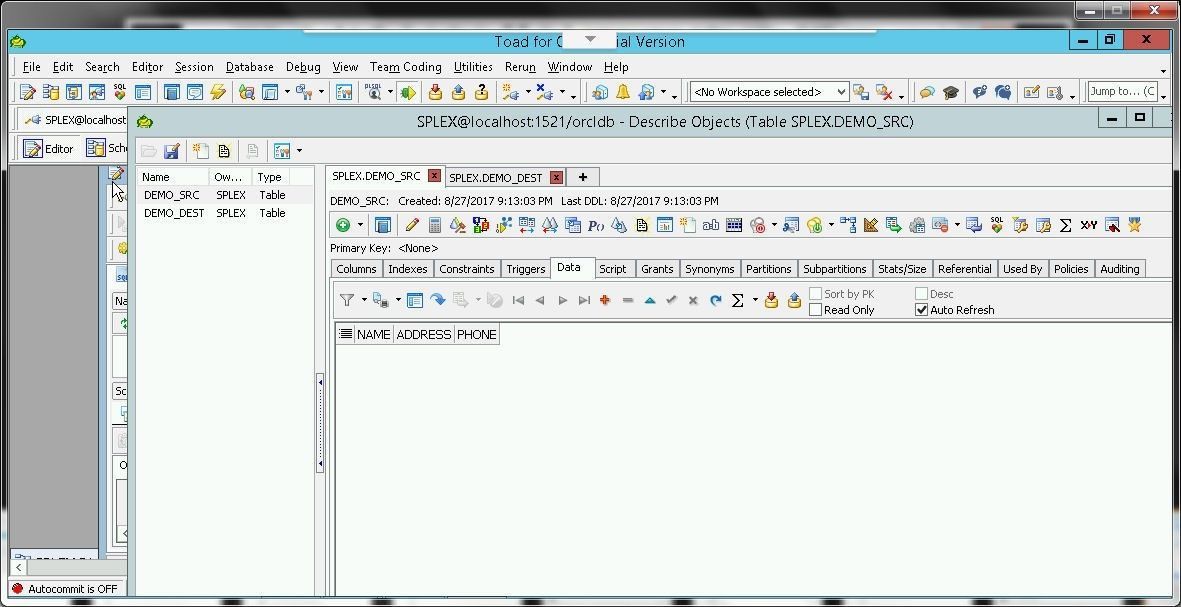This screenshot has height=607, width=1181.
Task: Click the NAME column header in data grid
Action: click(374, 334)
